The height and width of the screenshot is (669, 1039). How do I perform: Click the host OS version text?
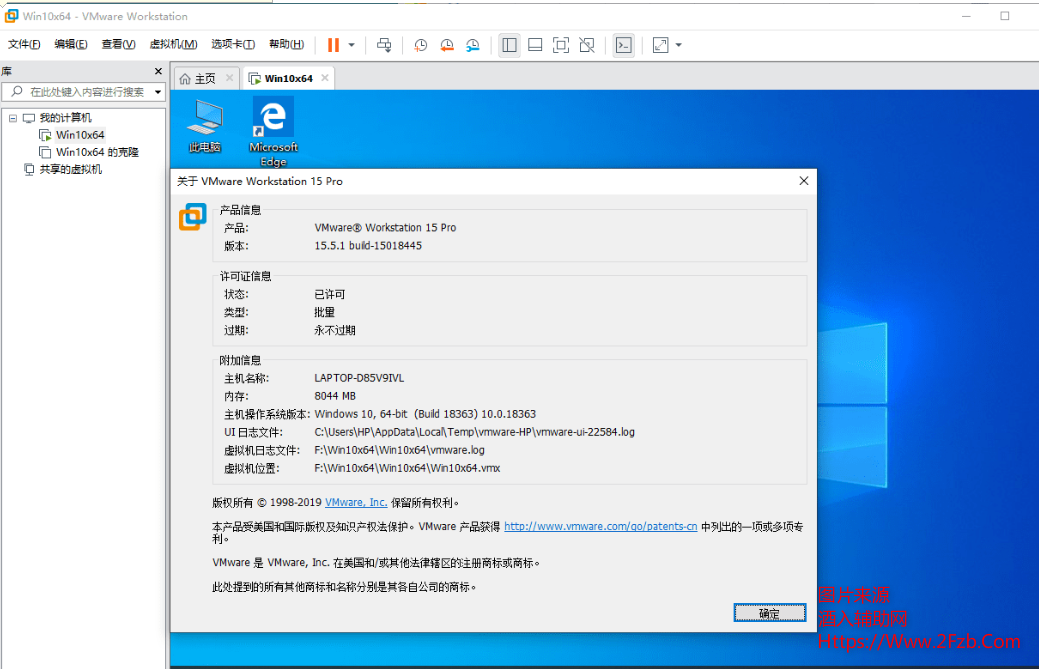(425, 414)
